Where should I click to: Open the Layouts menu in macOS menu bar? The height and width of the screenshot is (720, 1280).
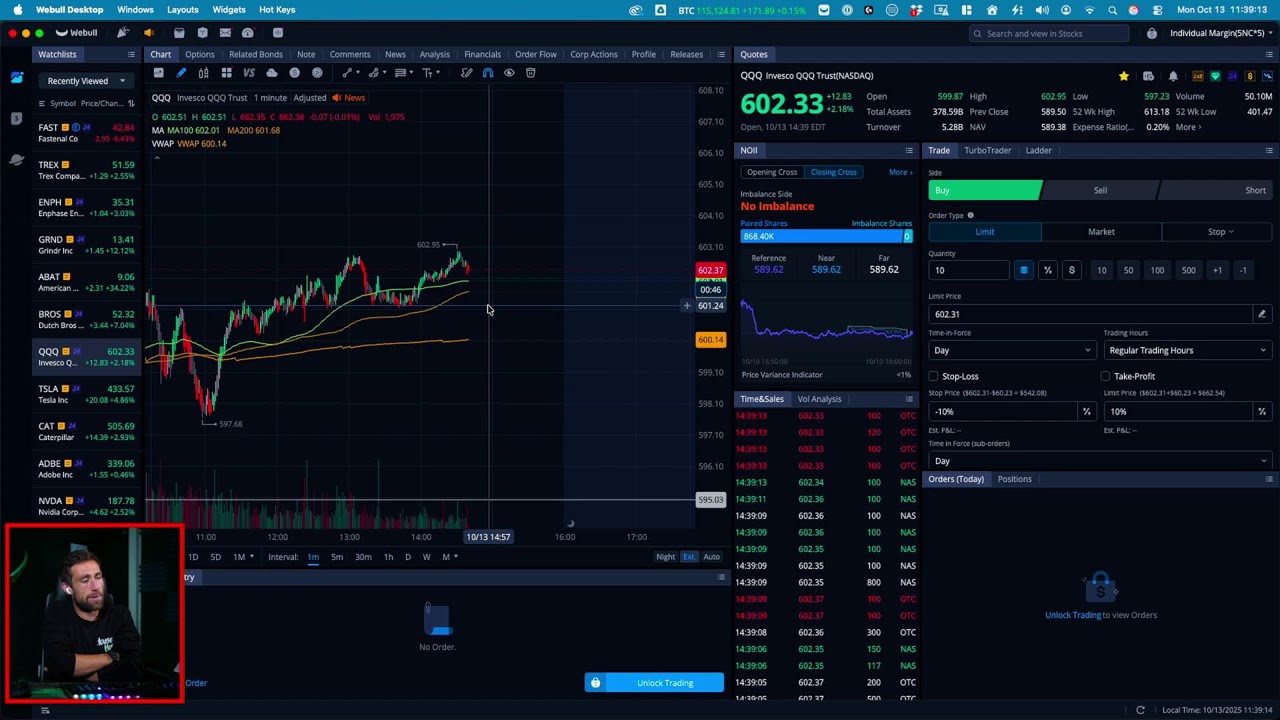(182, 10)
